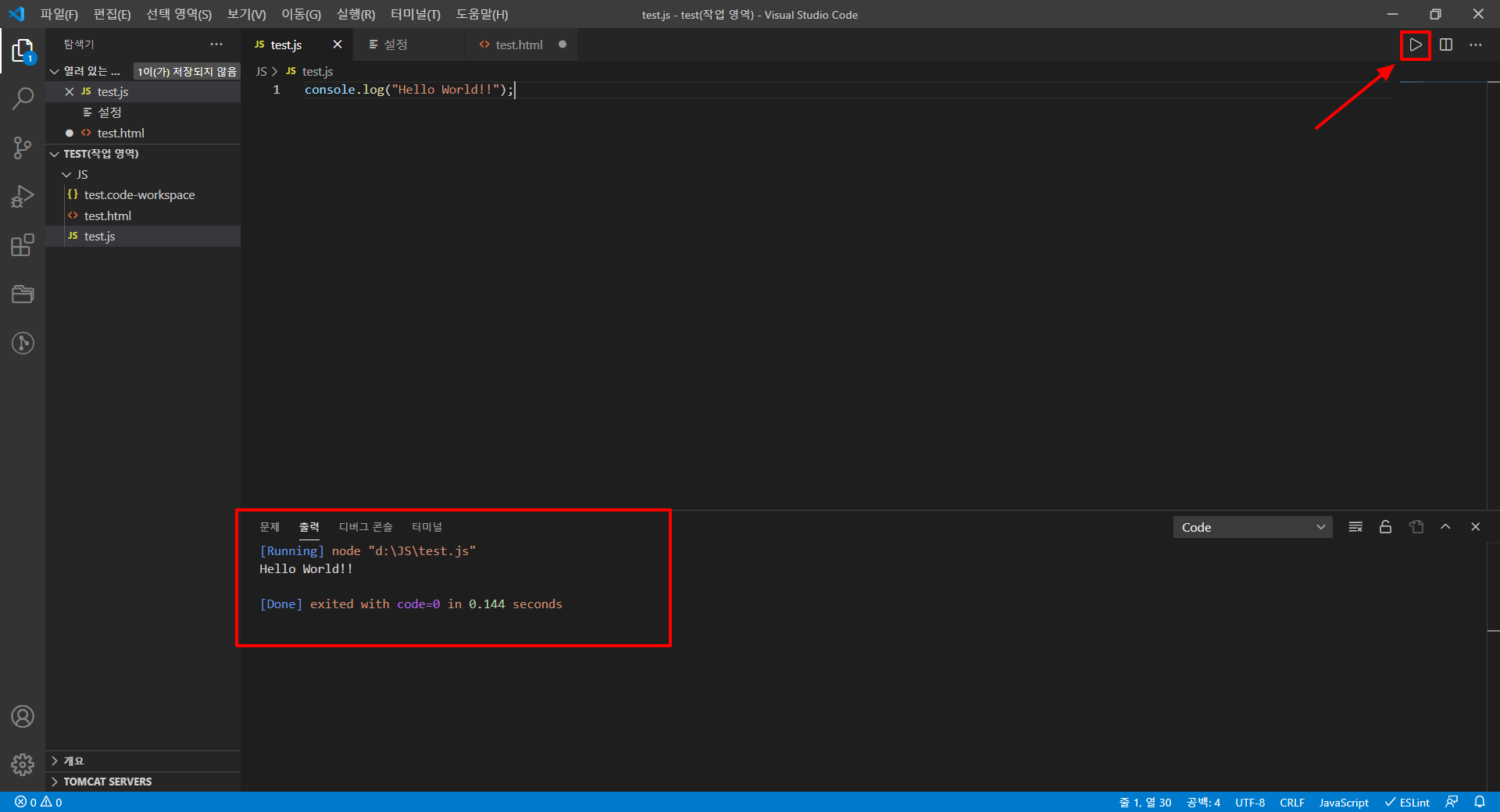Open the Accounts icon in activity bar
1500x812 pixels.
tap(23, 716)
